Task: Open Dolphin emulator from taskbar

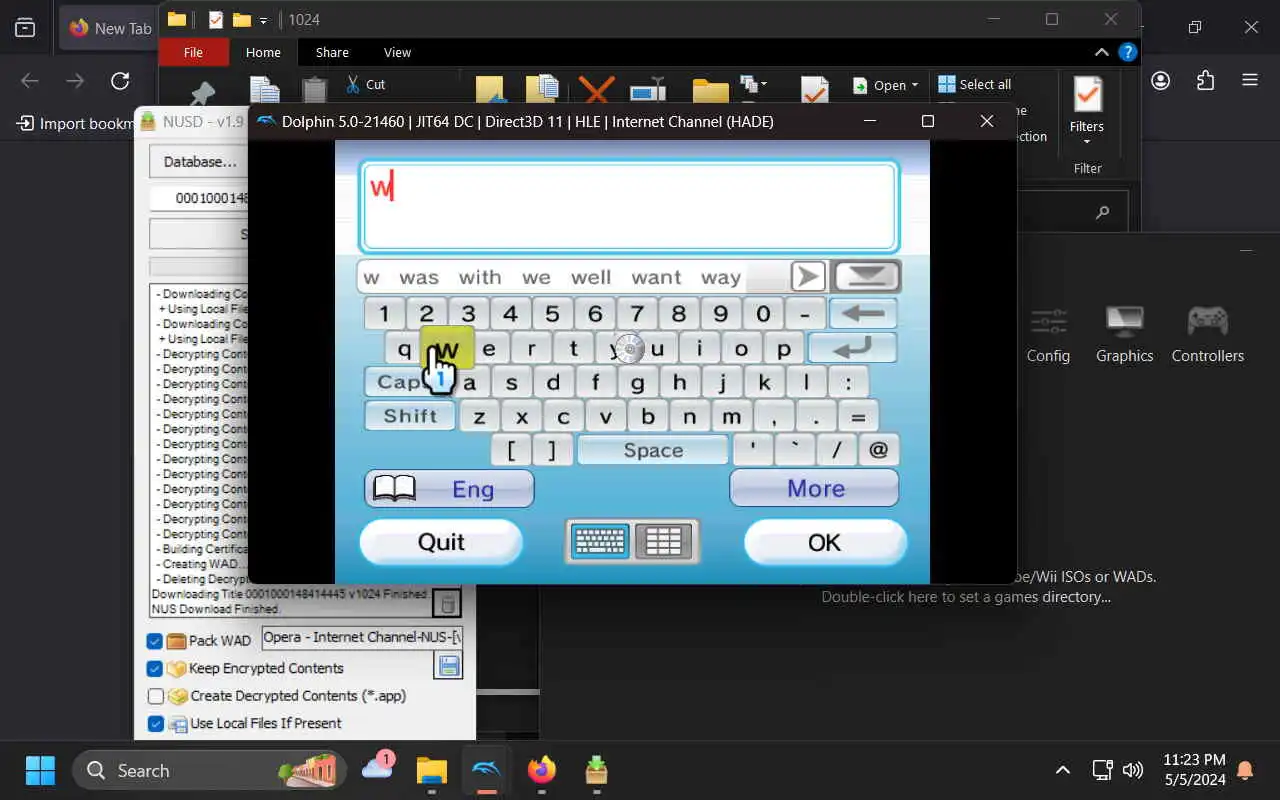Action: click(x=487, y=770)
